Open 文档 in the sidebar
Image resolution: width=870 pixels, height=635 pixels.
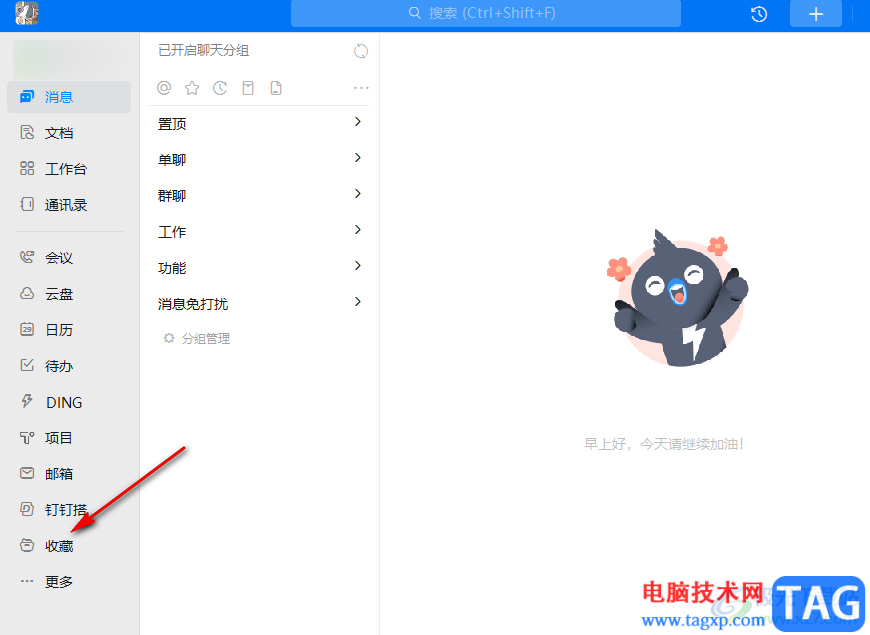pyautogui.click(x=69, y=133)
